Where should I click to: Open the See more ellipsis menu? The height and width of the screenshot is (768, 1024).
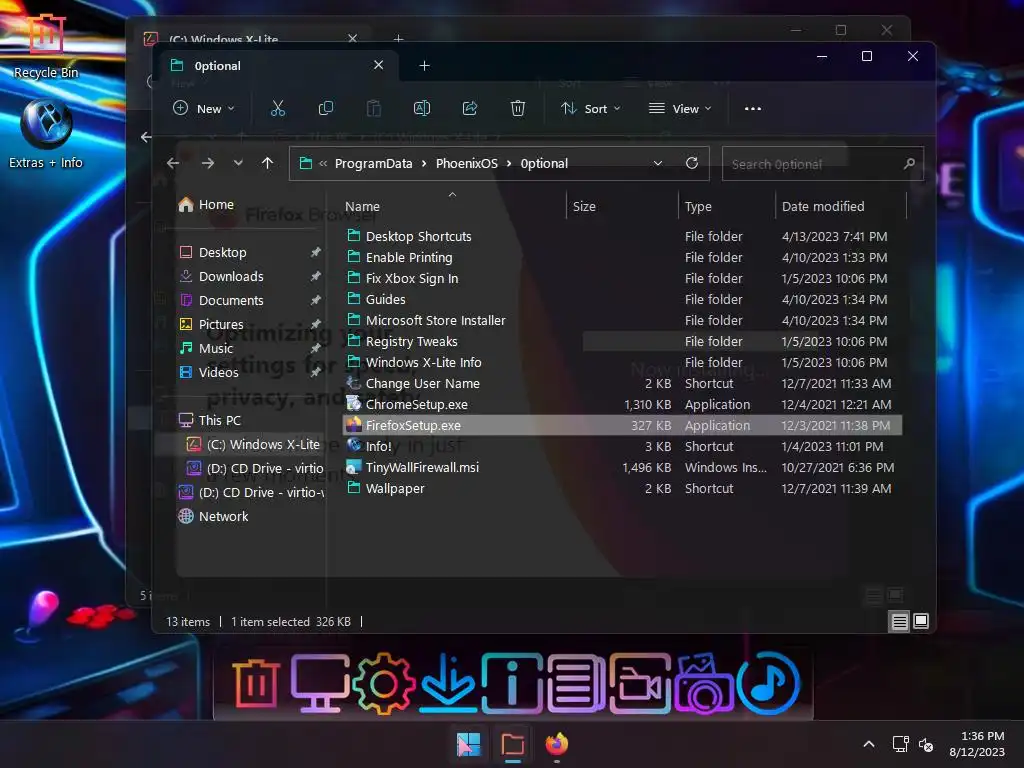753,108
